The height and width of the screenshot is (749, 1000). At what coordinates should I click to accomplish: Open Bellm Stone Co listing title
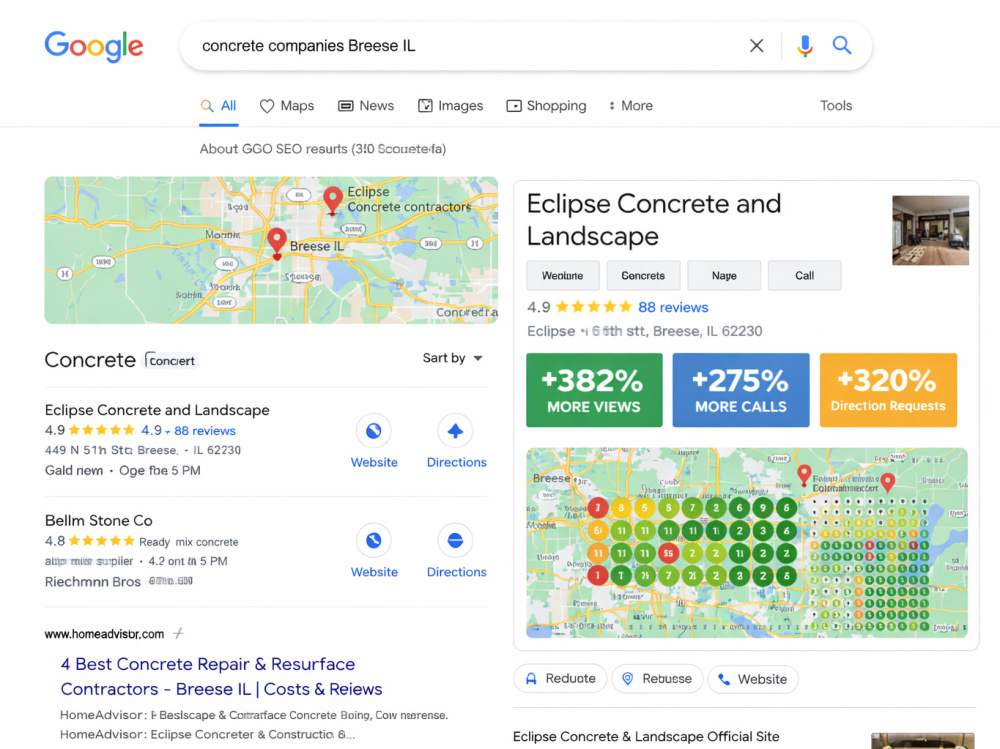click(99, 520)
